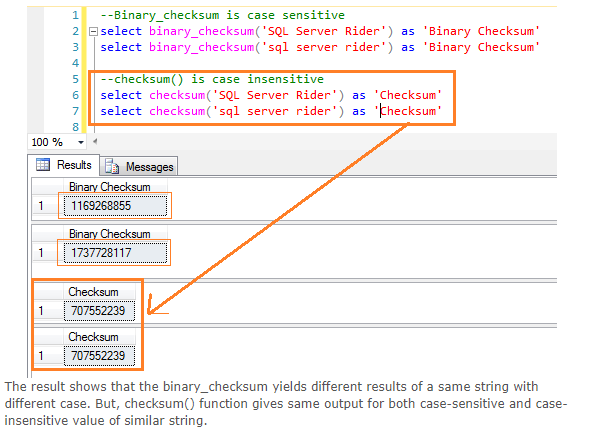589x431 pixels.
Task: Switch to the Results tab
Action: click(64, 165)
